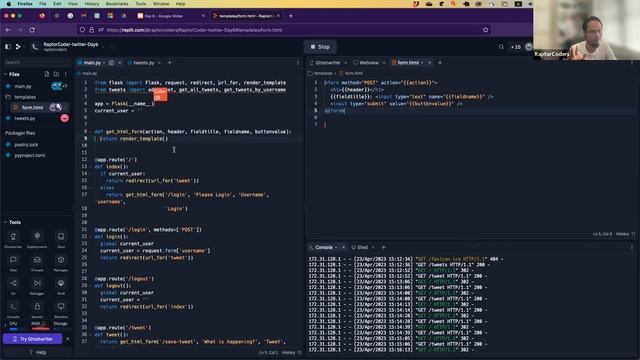This screenshot has height=360, width=640.
Task: Open the Firefox File menu
Action: tap(43, 4)
